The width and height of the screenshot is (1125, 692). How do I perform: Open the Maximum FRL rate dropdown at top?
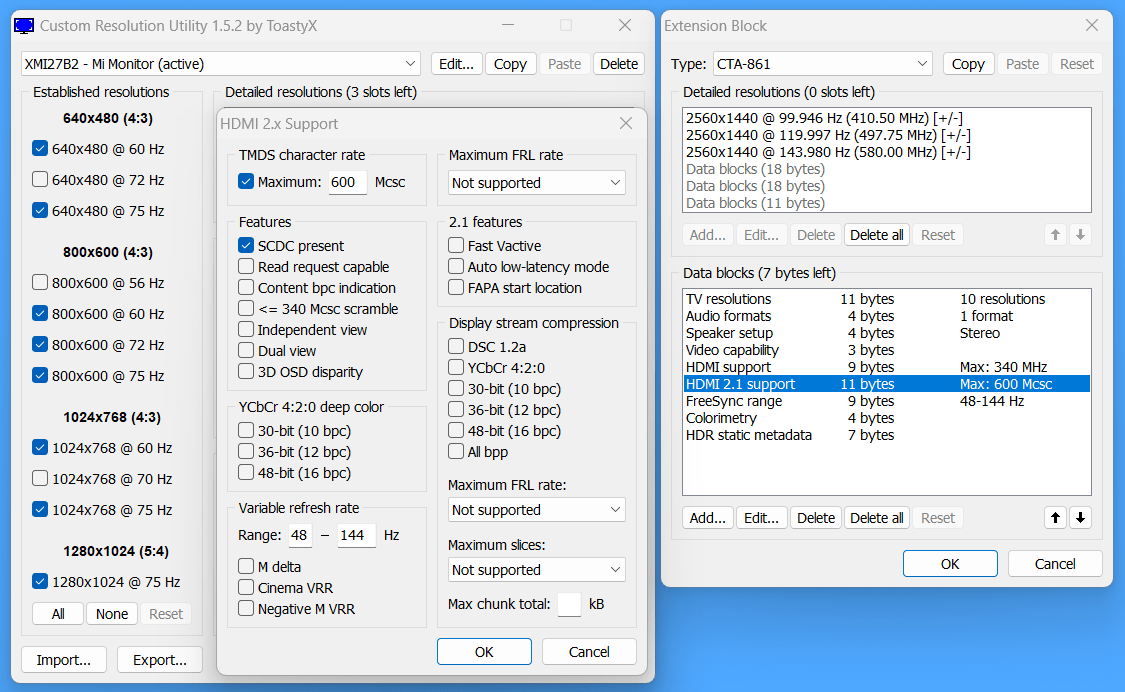pyautogui.click(x=537, y=183)
